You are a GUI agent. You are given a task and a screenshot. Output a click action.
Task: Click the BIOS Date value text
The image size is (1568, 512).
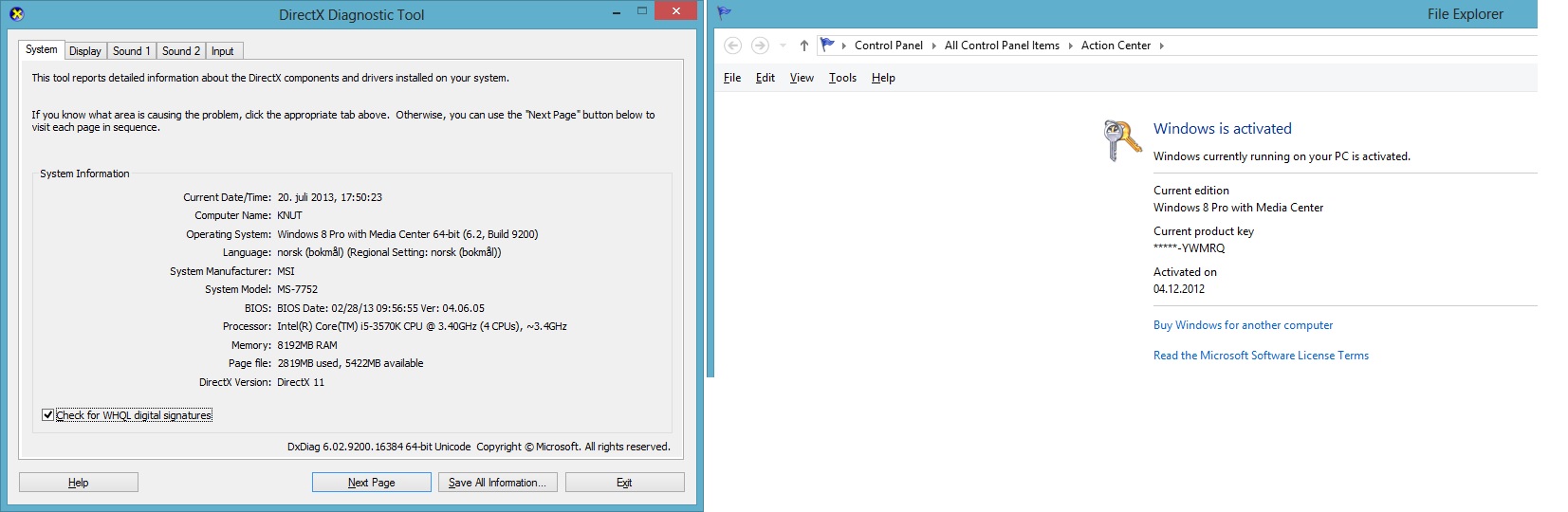380,308
